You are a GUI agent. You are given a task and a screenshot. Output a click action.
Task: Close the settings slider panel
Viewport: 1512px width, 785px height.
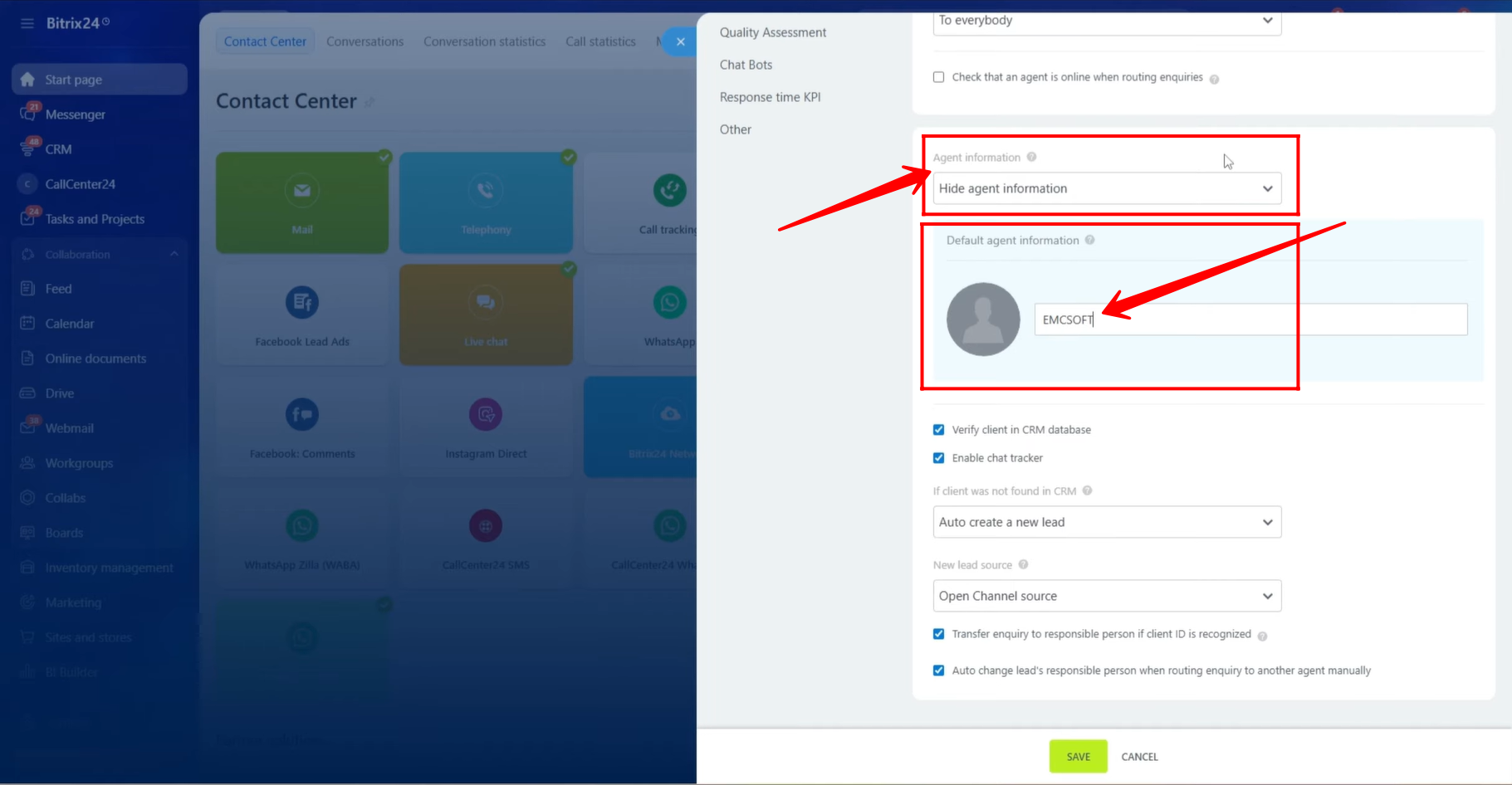pos(680,41)
